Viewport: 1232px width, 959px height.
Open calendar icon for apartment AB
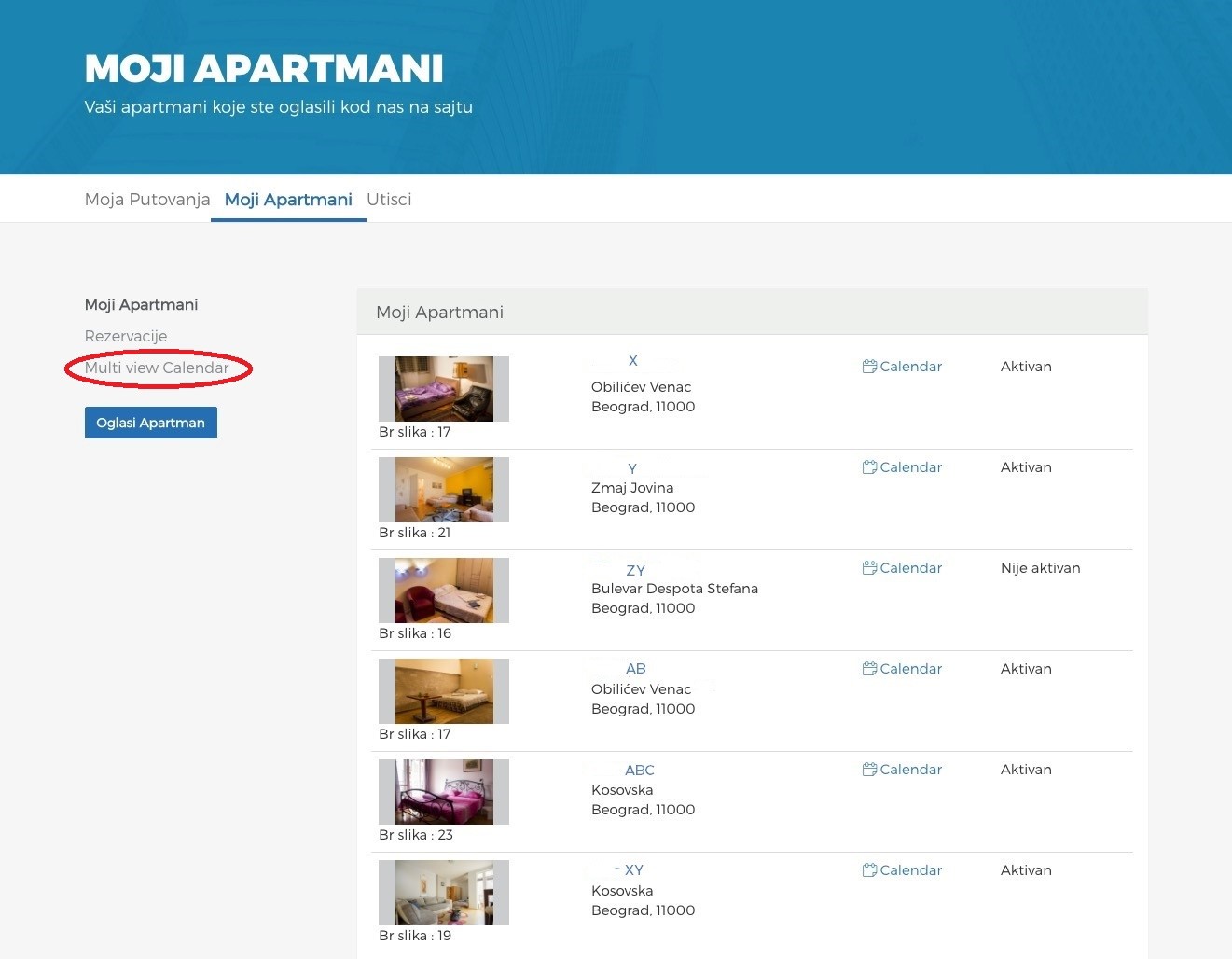click(869, 669)
